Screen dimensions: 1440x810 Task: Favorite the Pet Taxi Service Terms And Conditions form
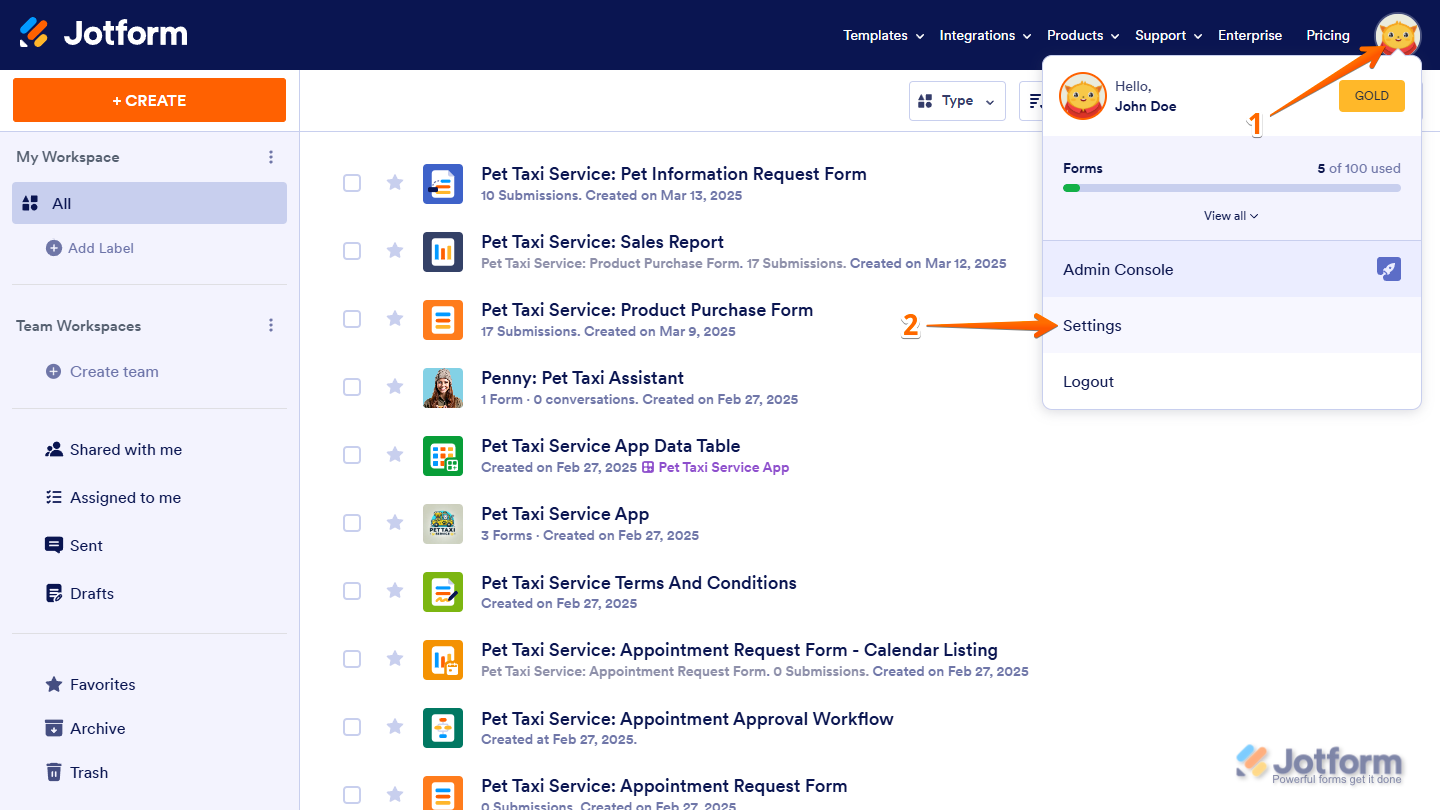click(x=394, y=591)
